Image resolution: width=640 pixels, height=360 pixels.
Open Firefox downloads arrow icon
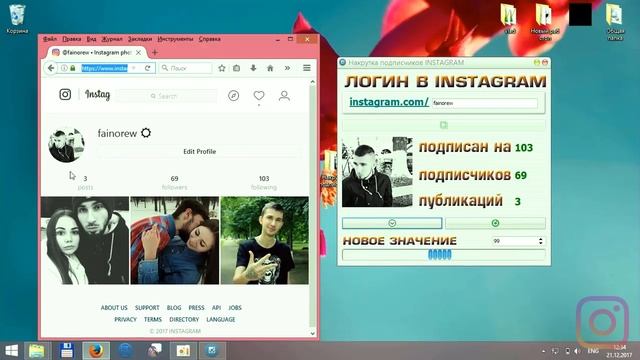pos(253,68)
